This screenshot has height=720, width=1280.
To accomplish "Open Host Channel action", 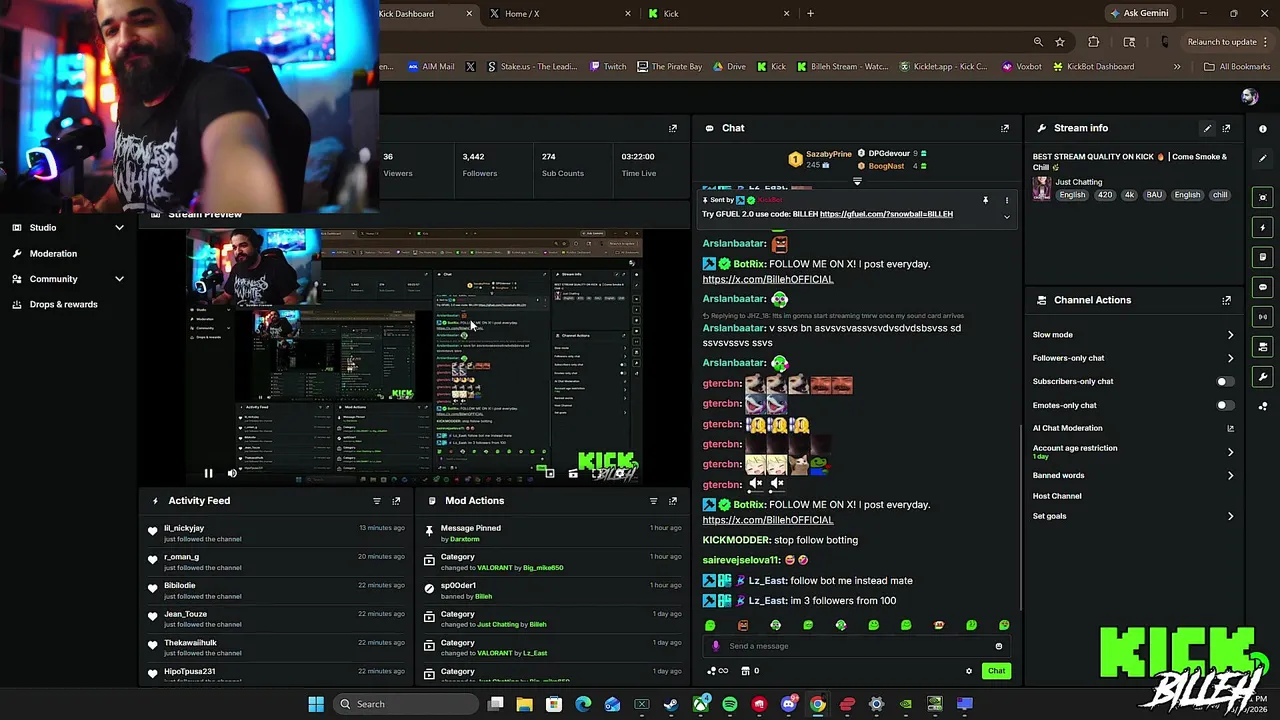I will click(1057, 496).
